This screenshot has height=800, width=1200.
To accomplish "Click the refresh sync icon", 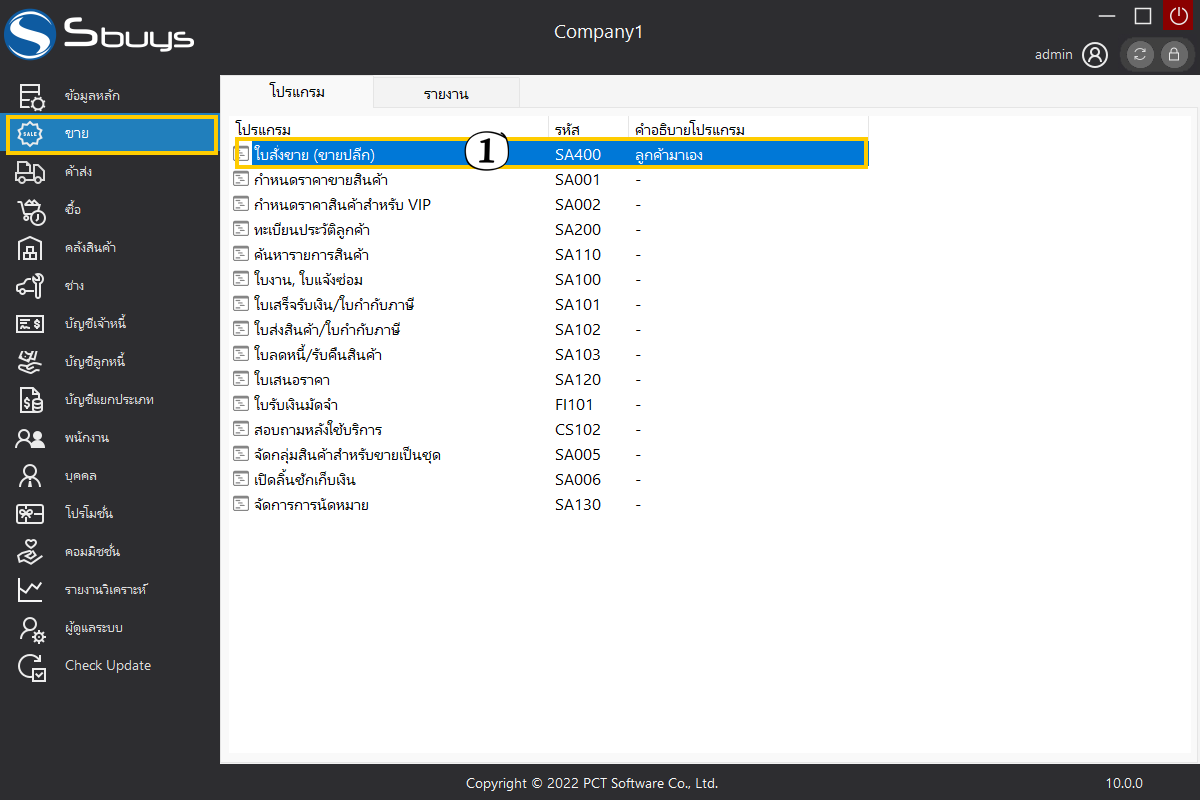I will point(1140,55).
